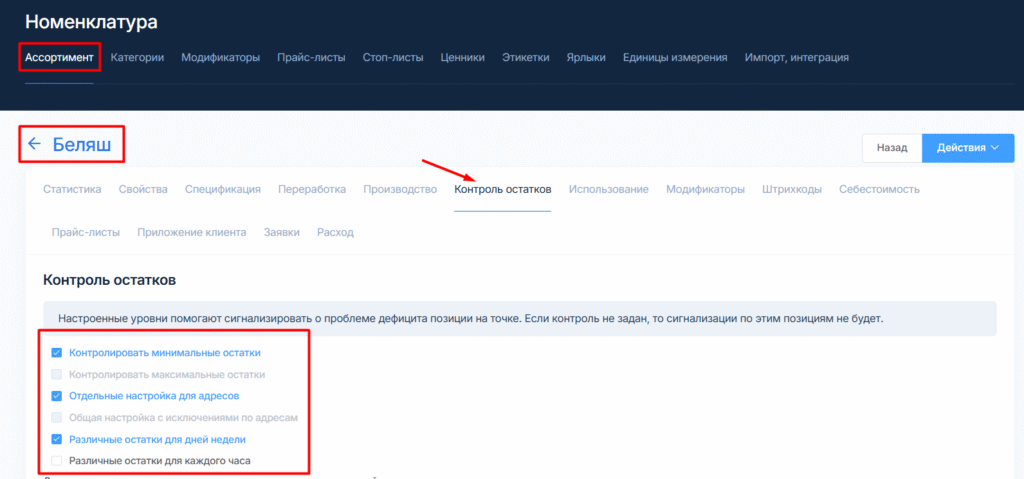Open Стоп-листы in the top menu
The width and height of the screenshot is (1024, 479).
tap(393, 58)
